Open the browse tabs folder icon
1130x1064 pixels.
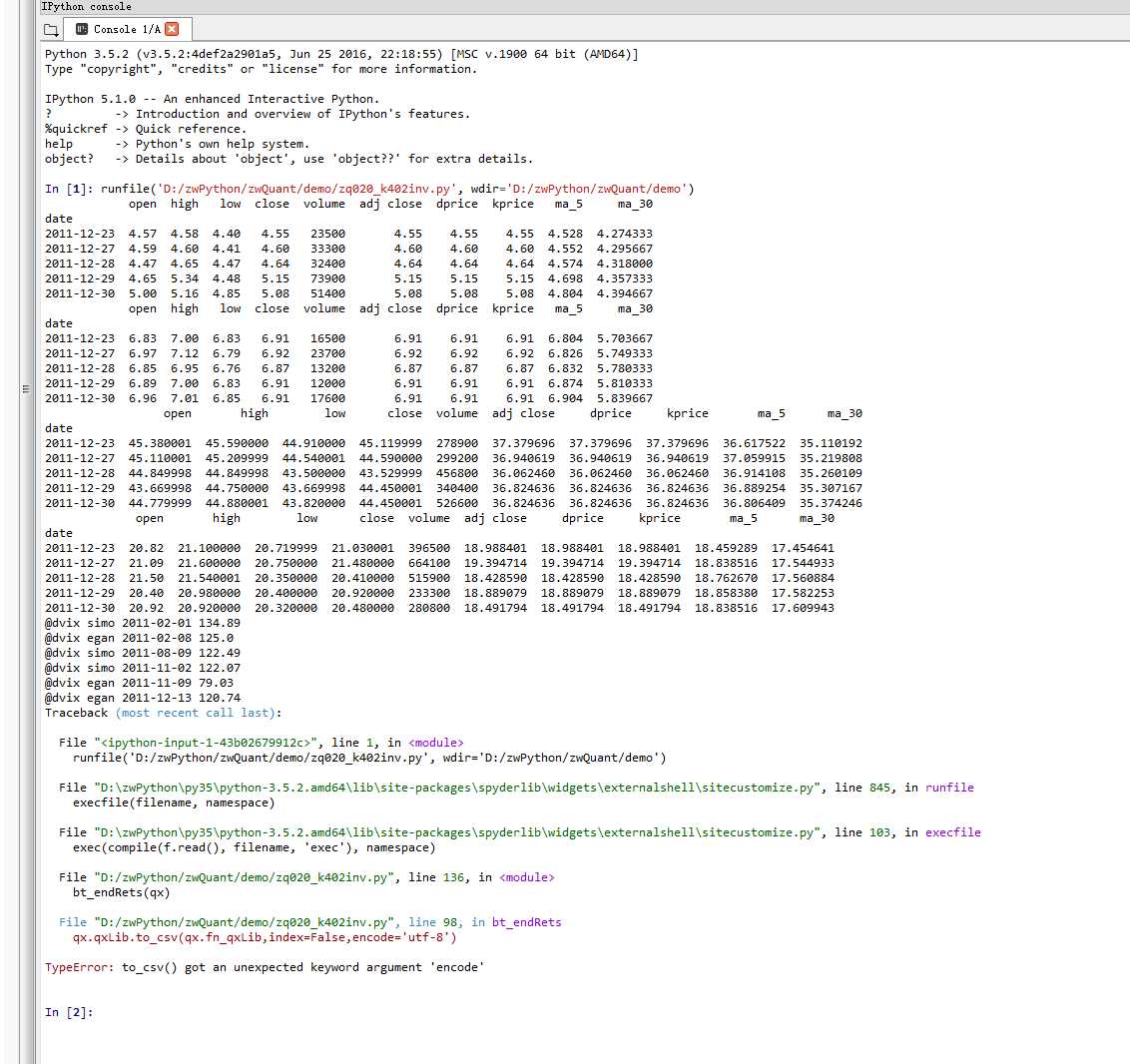tap(51, 30)
